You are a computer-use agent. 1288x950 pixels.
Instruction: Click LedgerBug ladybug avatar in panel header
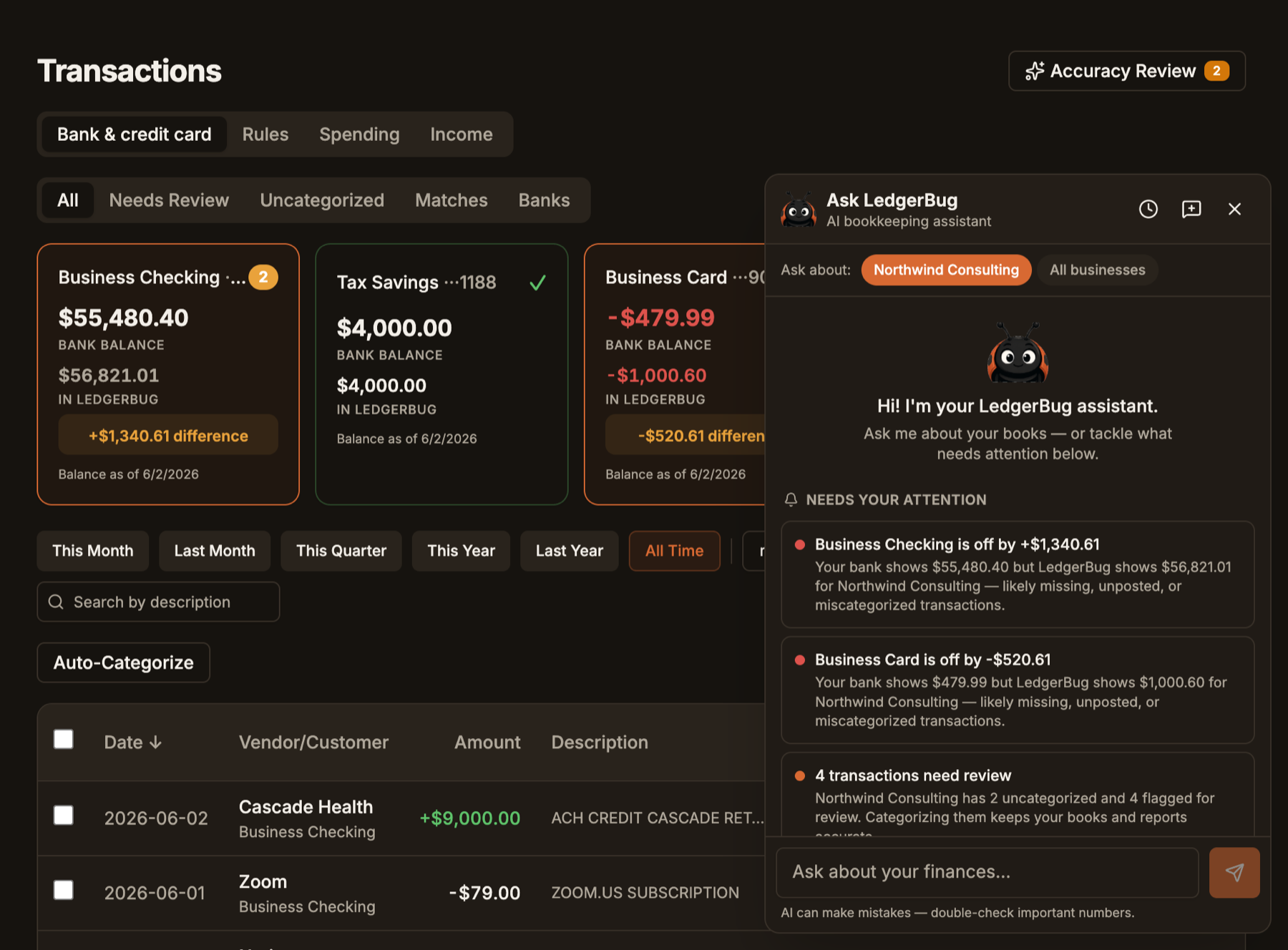click(799, 210)
